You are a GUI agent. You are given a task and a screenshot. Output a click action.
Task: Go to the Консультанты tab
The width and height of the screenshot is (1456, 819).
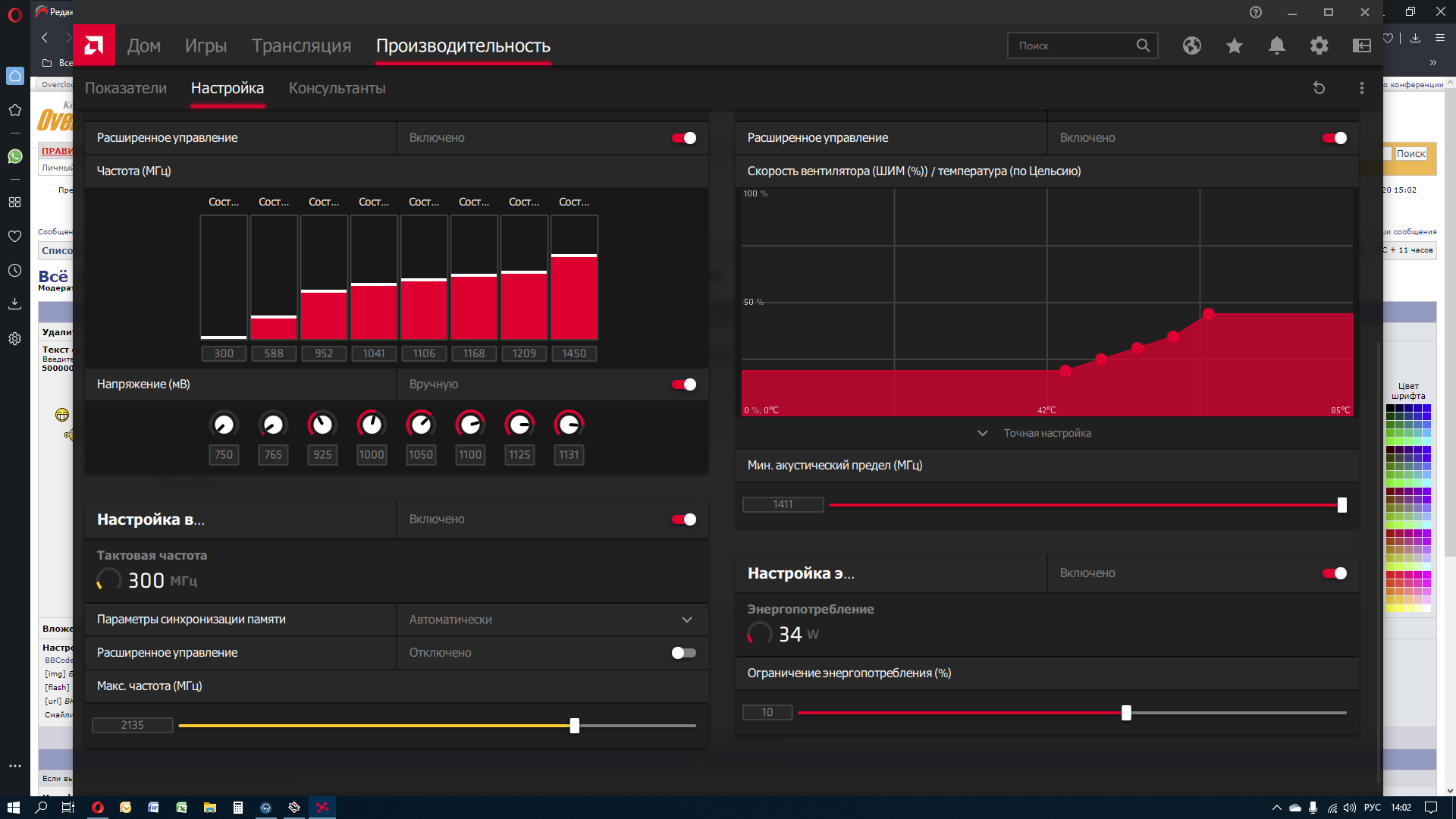[337, 88]
